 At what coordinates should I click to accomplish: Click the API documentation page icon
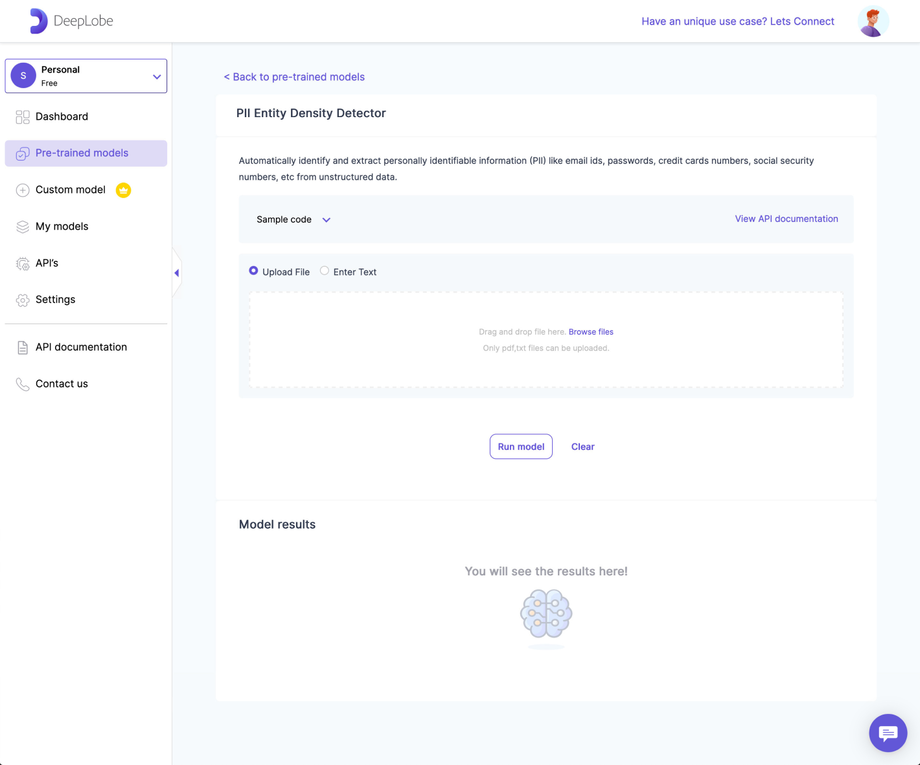[x=22, y=347]
